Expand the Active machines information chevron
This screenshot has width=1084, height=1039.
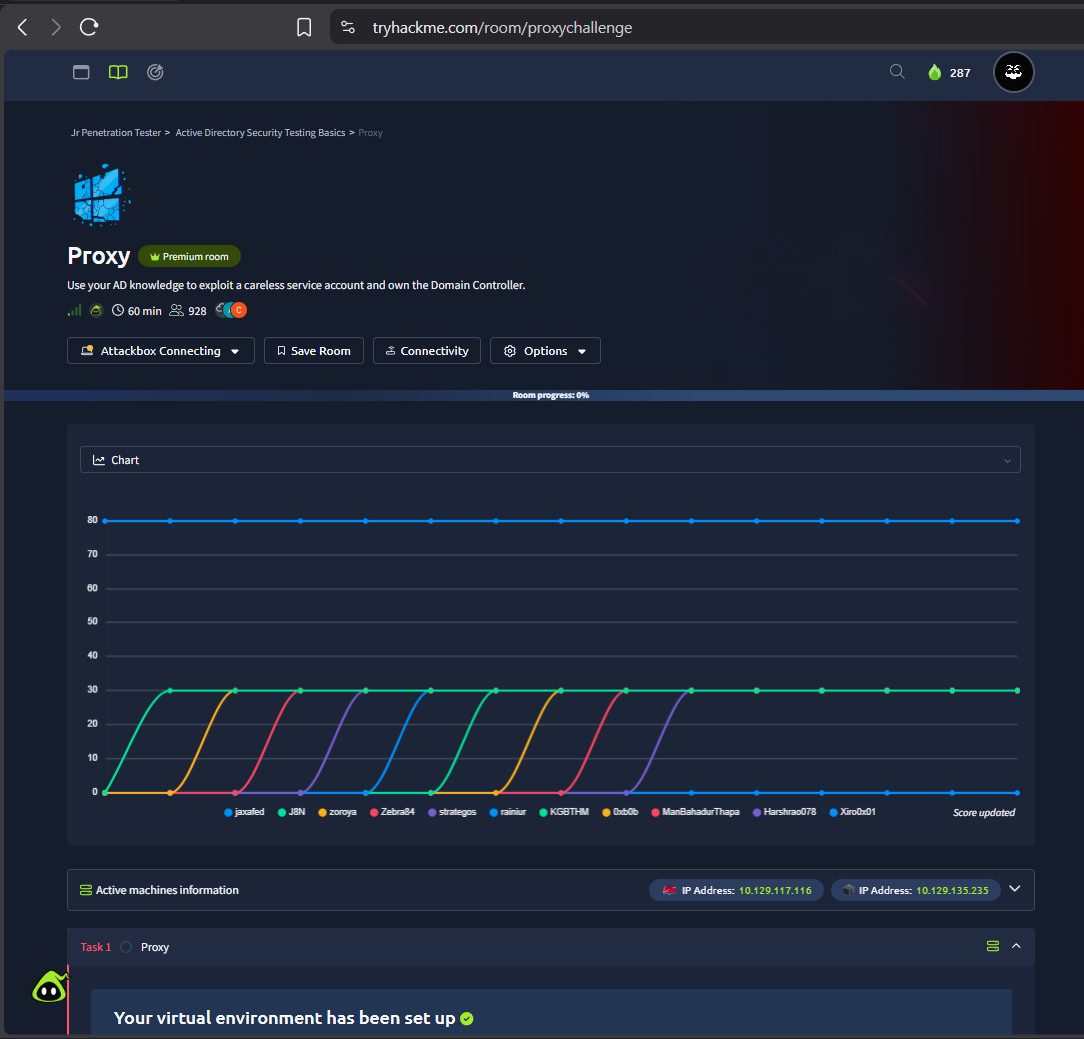point(1015,889)
